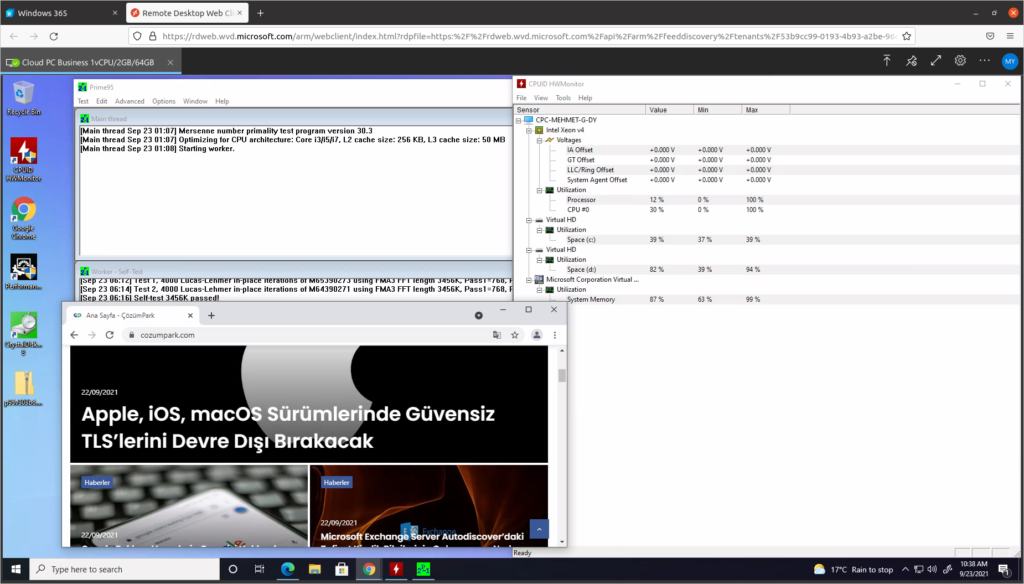Open the Test menu in Prime95

point(83,101)
